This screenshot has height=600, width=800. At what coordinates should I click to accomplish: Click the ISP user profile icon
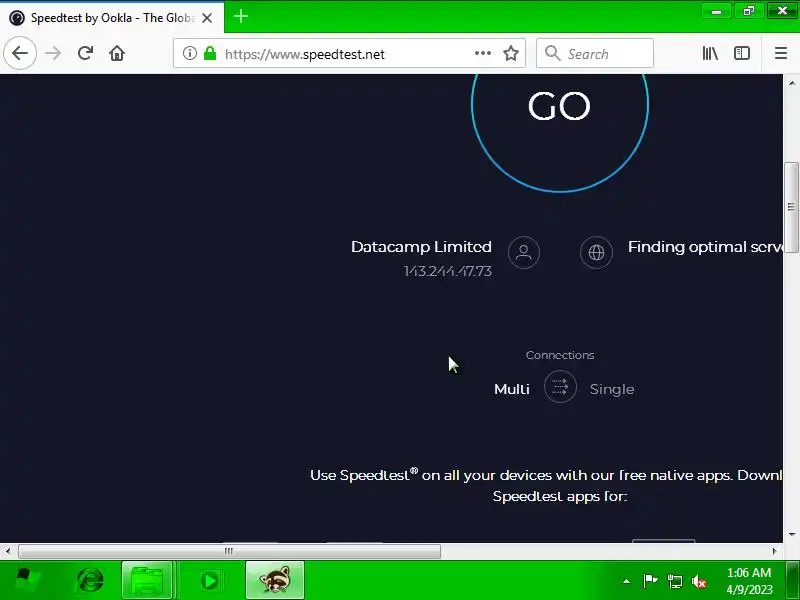click(x=523, y=253)
